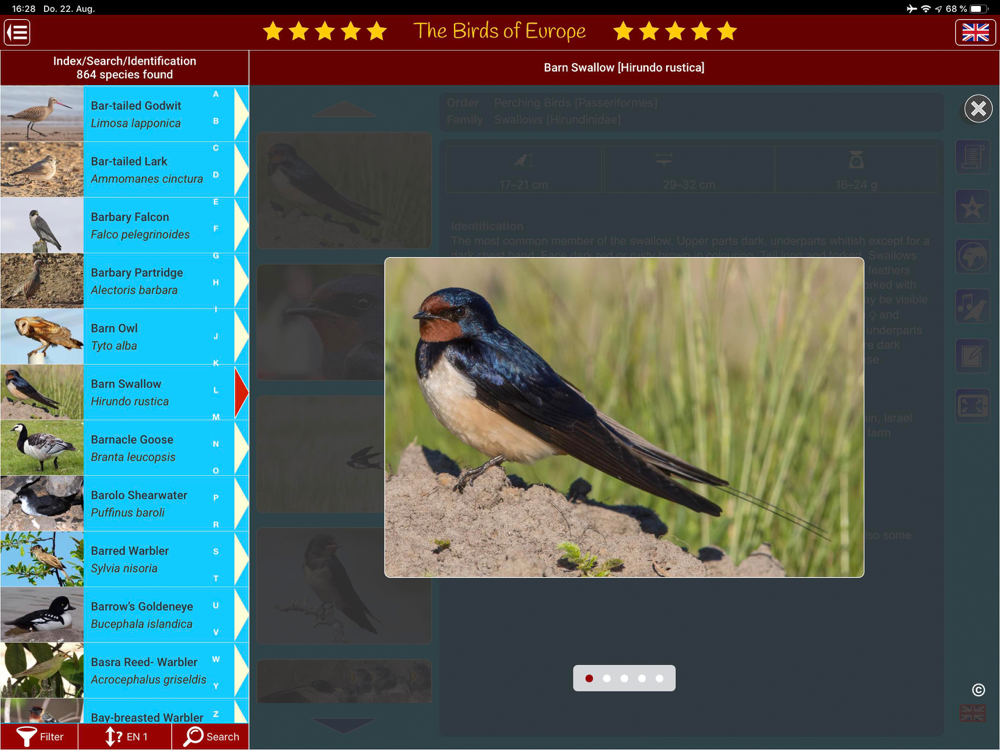The width and height of the screenshot is (1000, 750).
Task: Jump to index letter S
Action: [216, 551]
